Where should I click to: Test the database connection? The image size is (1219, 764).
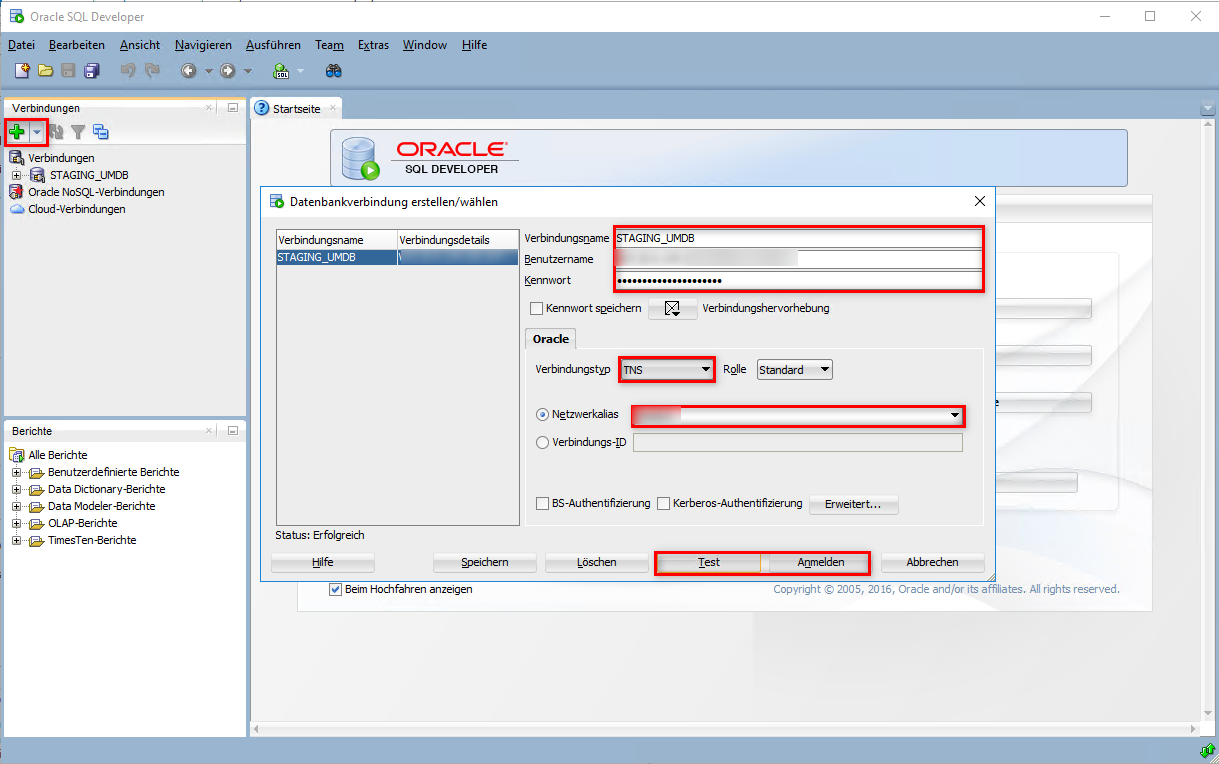point(707,562)
